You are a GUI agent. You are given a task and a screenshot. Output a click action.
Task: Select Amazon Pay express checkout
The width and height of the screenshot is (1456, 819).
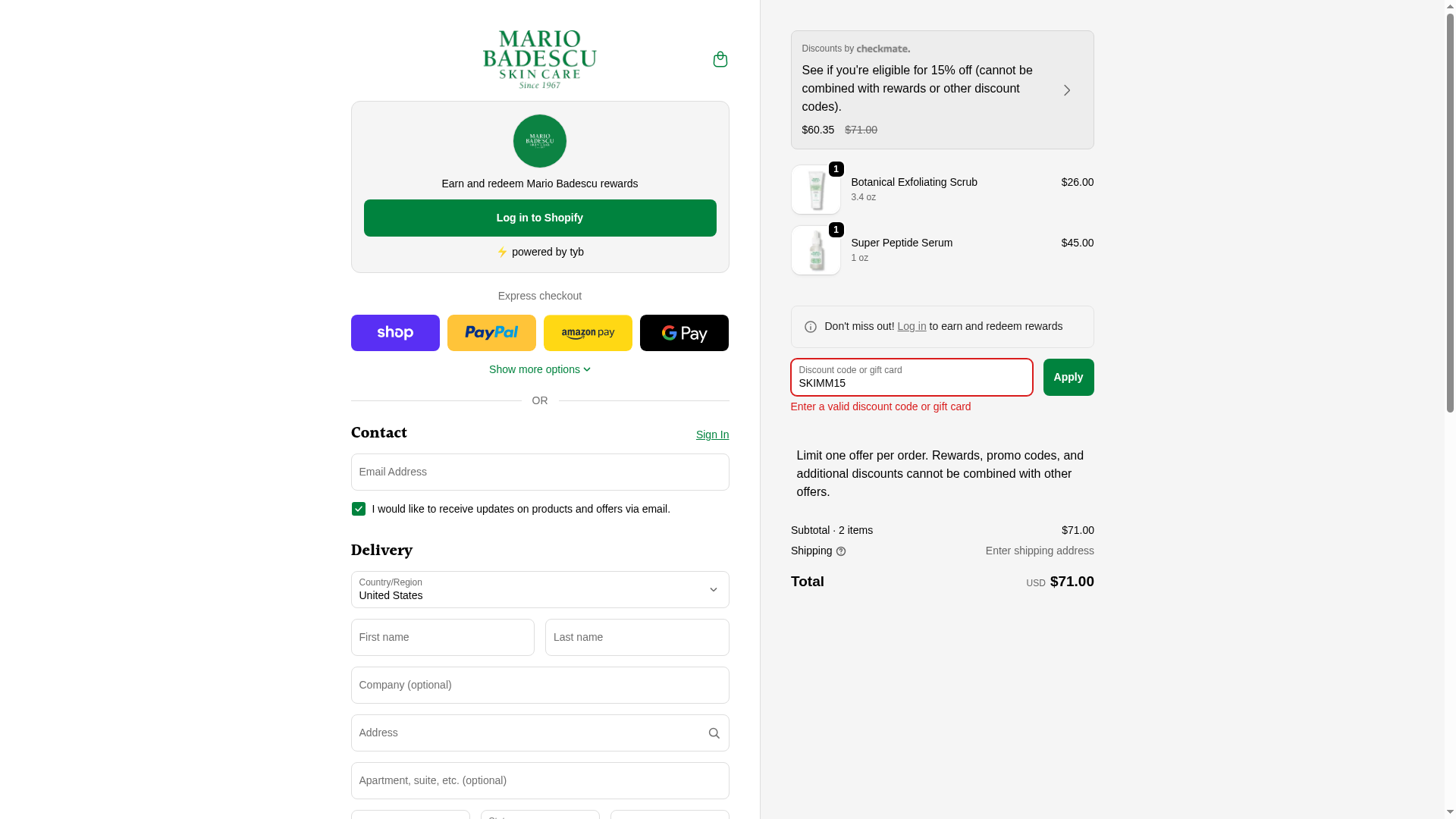coord(588,333)
